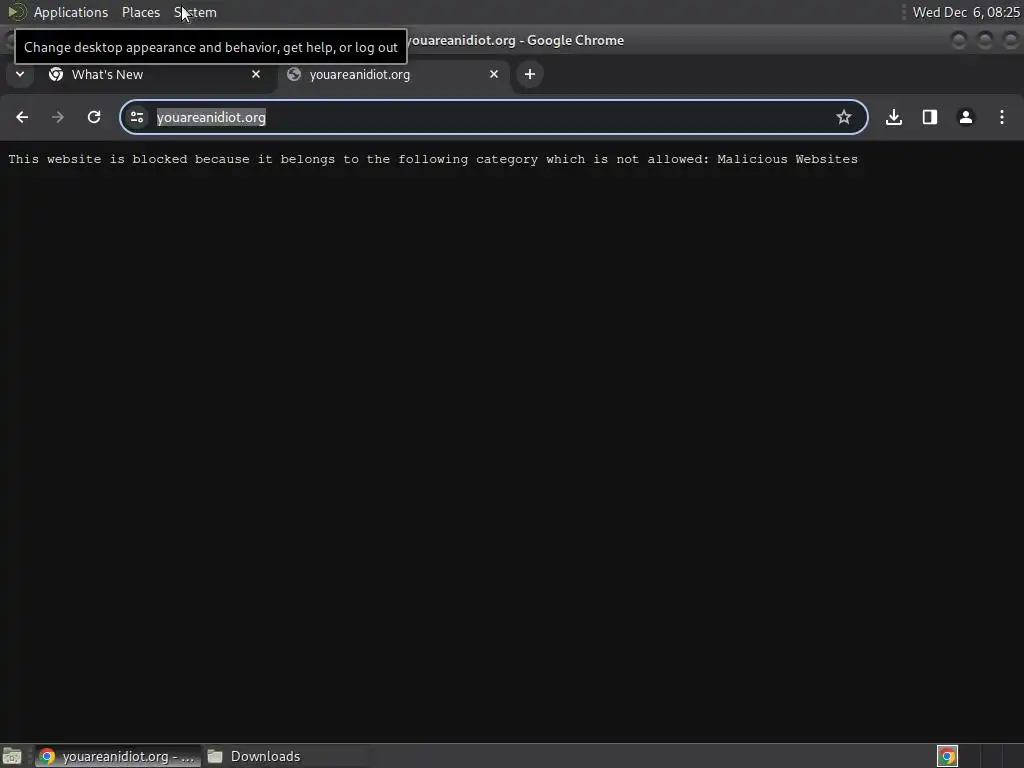Select the youareanidiot.org tab
Viewport: 1024px width, 768px height.
[393, 74]
